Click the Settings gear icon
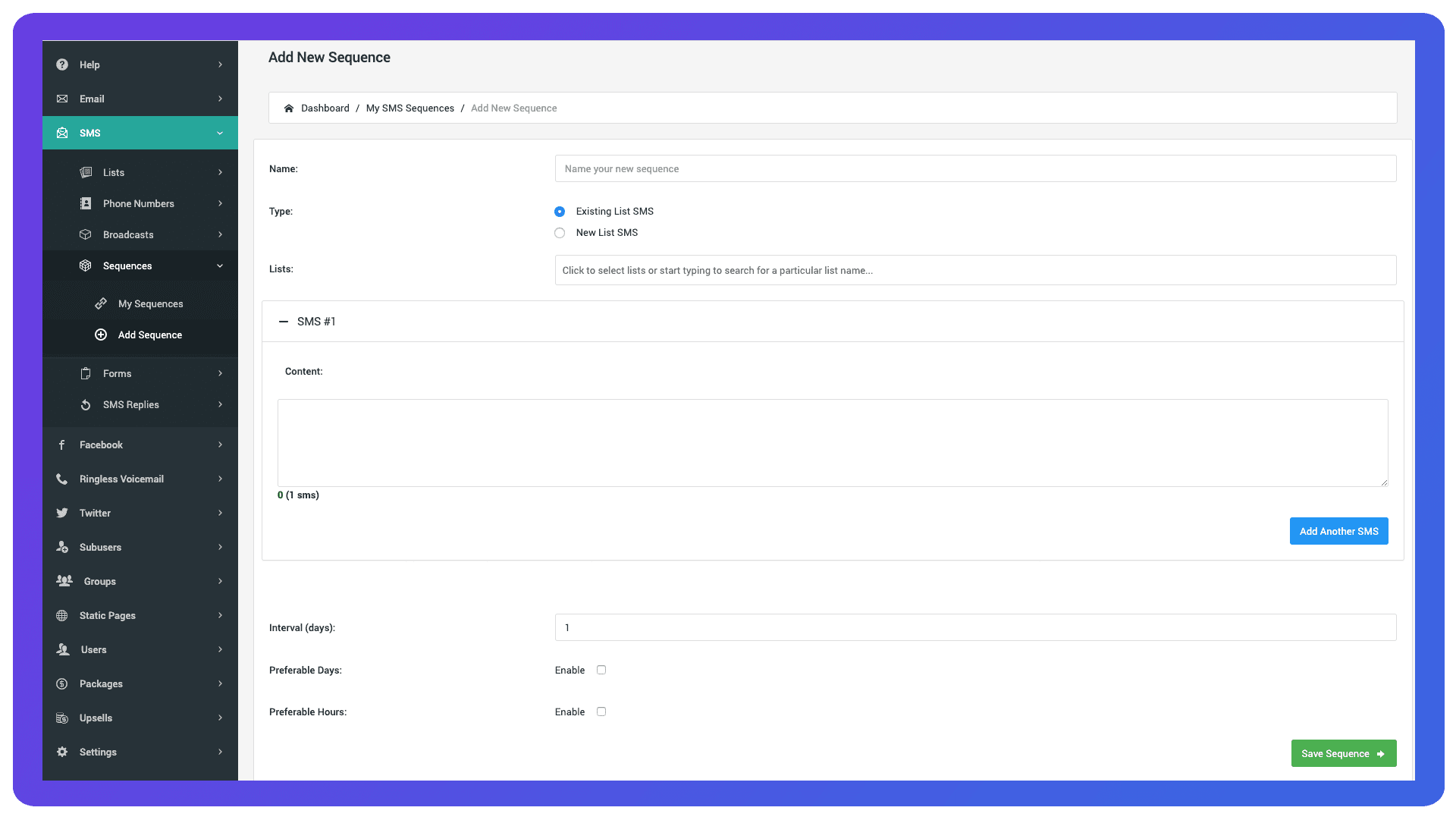 (62, 752)
